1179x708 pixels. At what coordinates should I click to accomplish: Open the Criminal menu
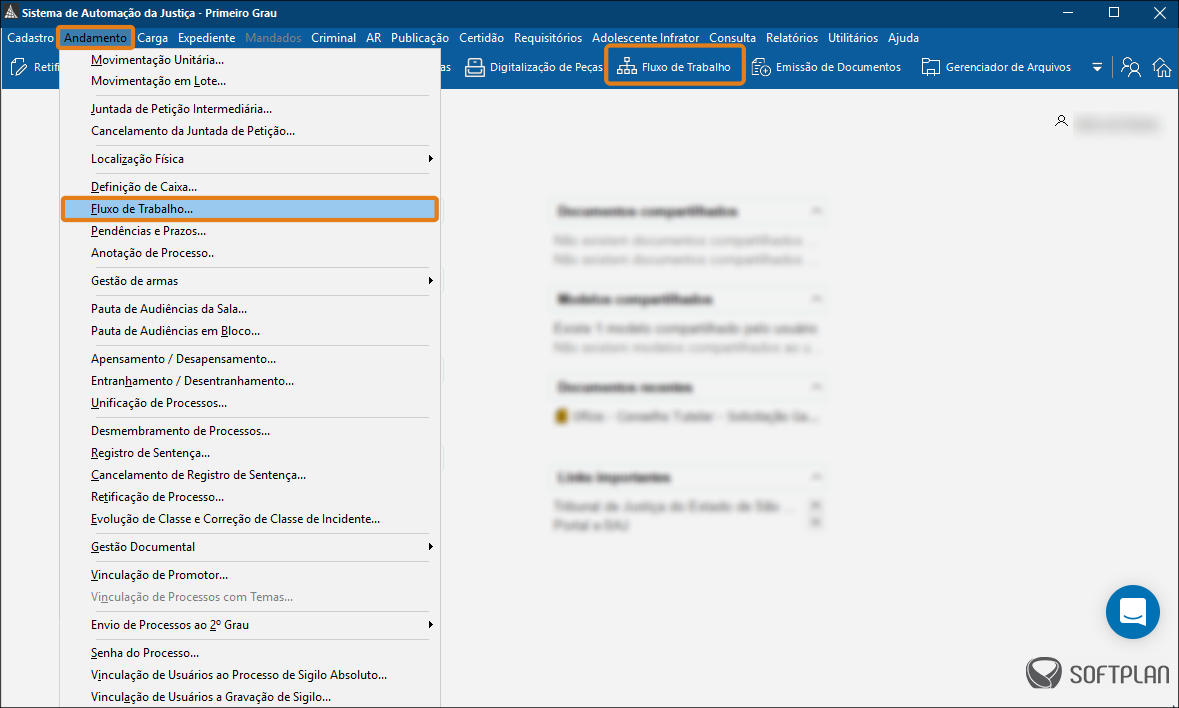click(333, 38)
